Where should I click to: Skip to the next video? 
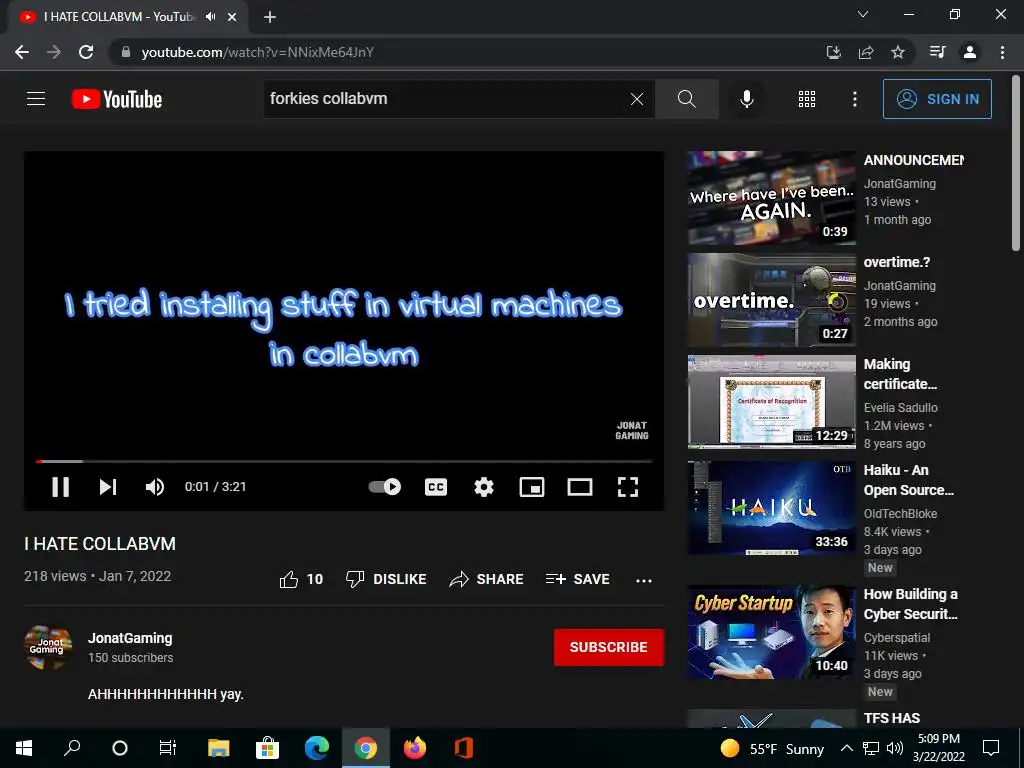(x=108, y=487)
